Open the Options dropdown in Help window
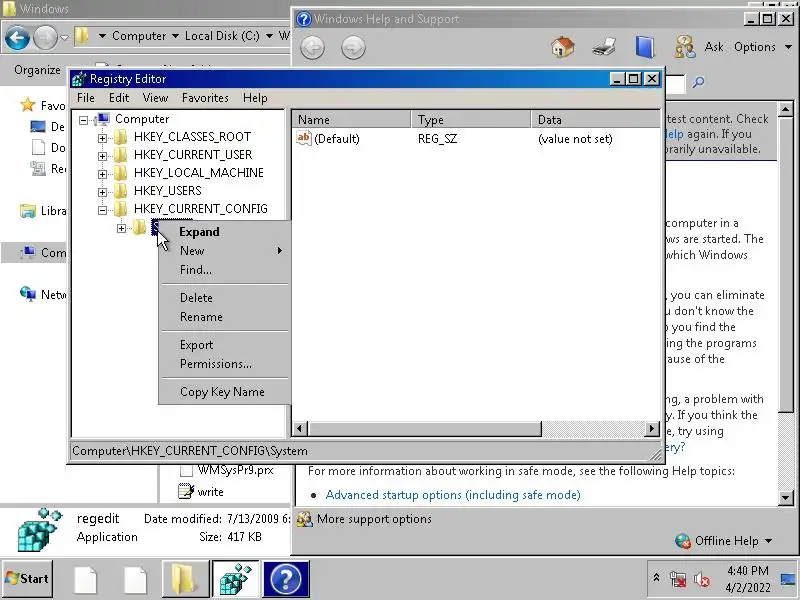The height and width of the screenshot is (600, 800). (x=763, y=47)
